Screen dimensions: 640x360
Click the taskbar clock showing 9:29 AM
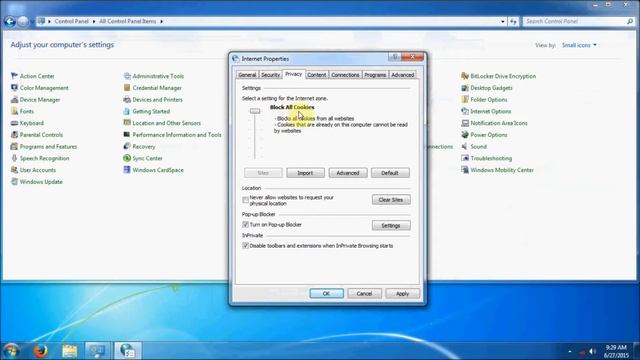click(x=616, y=351)
